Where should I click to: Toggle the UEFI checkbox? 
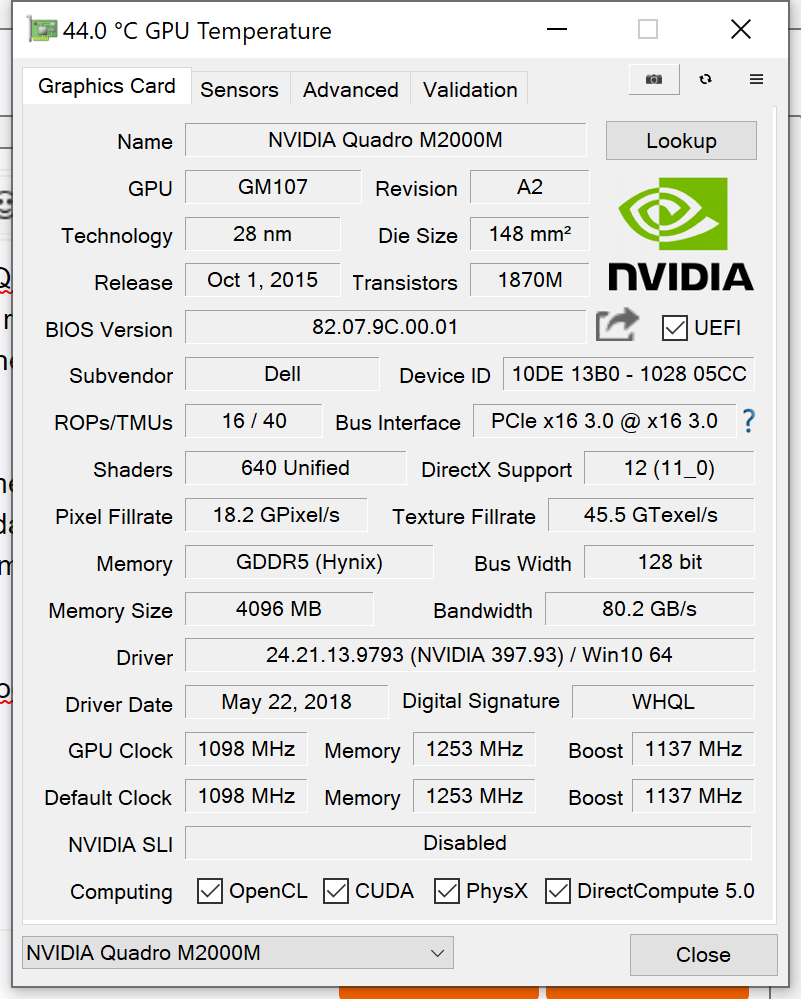(x=674, y=328)
